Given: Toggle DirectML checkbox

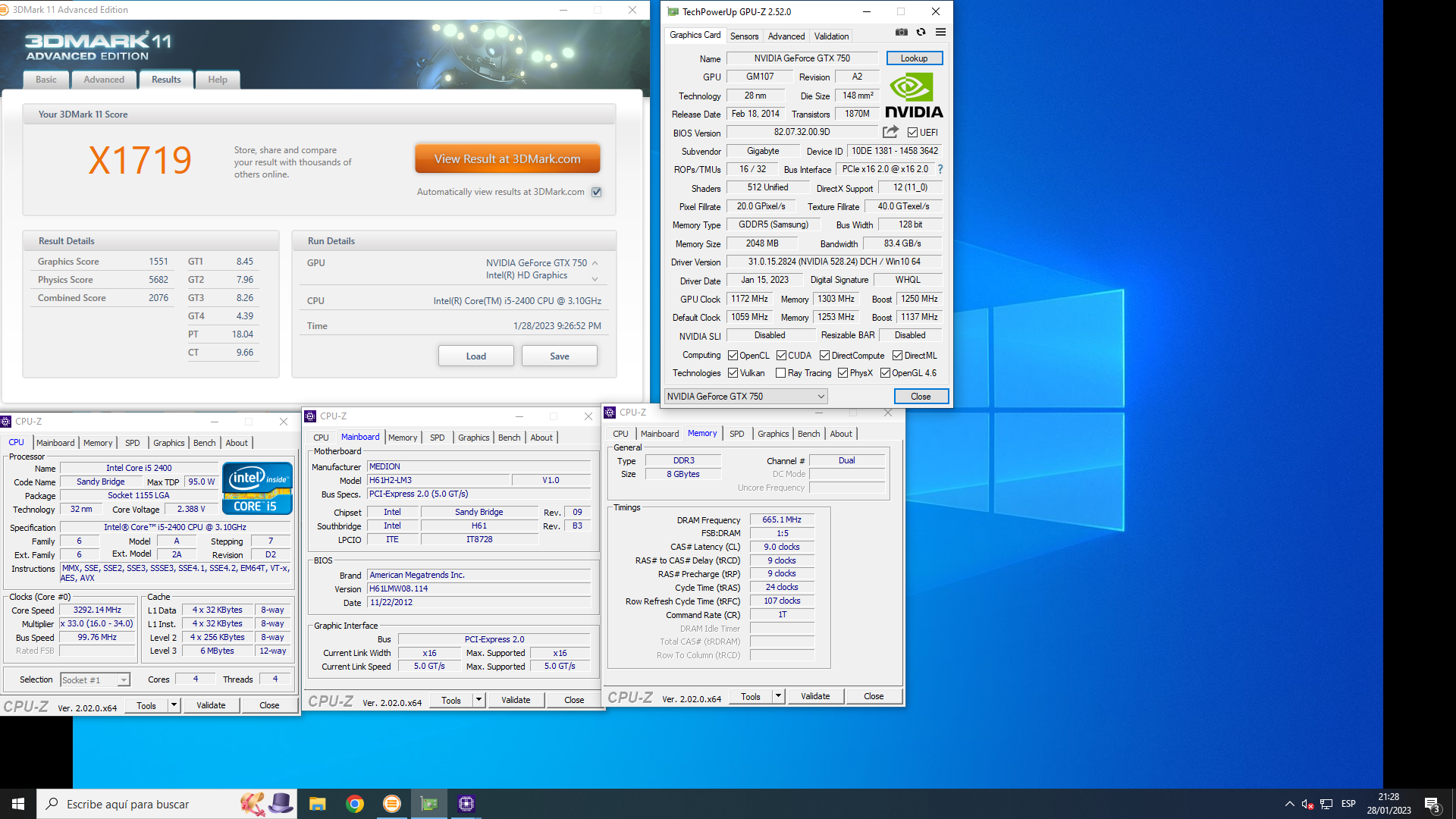Looking at the screenshot, I should click(897, 355).
